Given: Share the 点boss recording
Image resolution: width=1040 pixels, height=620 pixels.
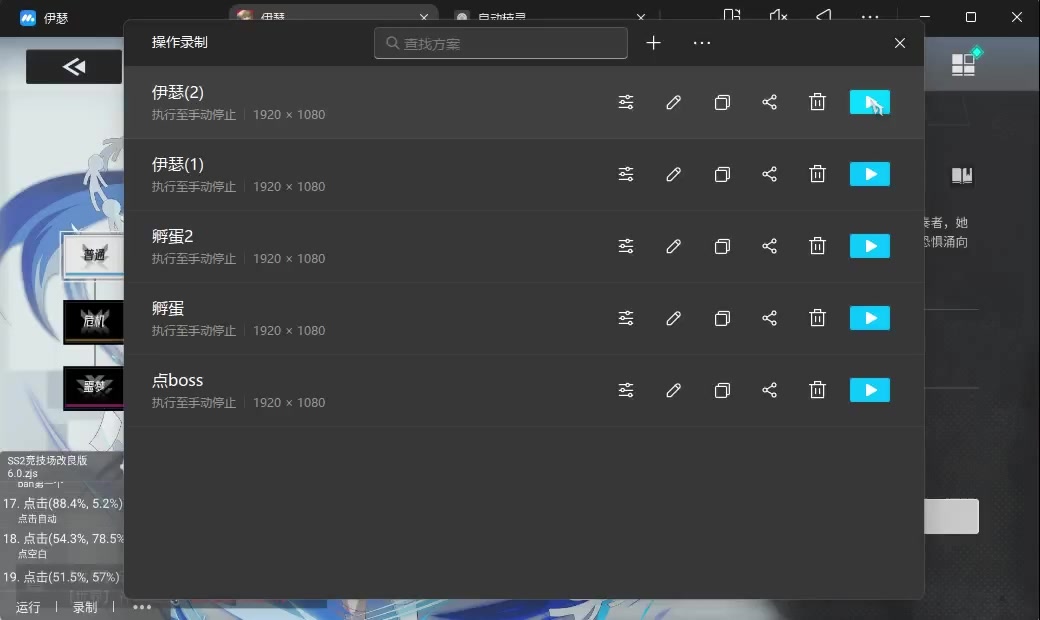Looking at the screenshot, I should [x=770, y=390].
